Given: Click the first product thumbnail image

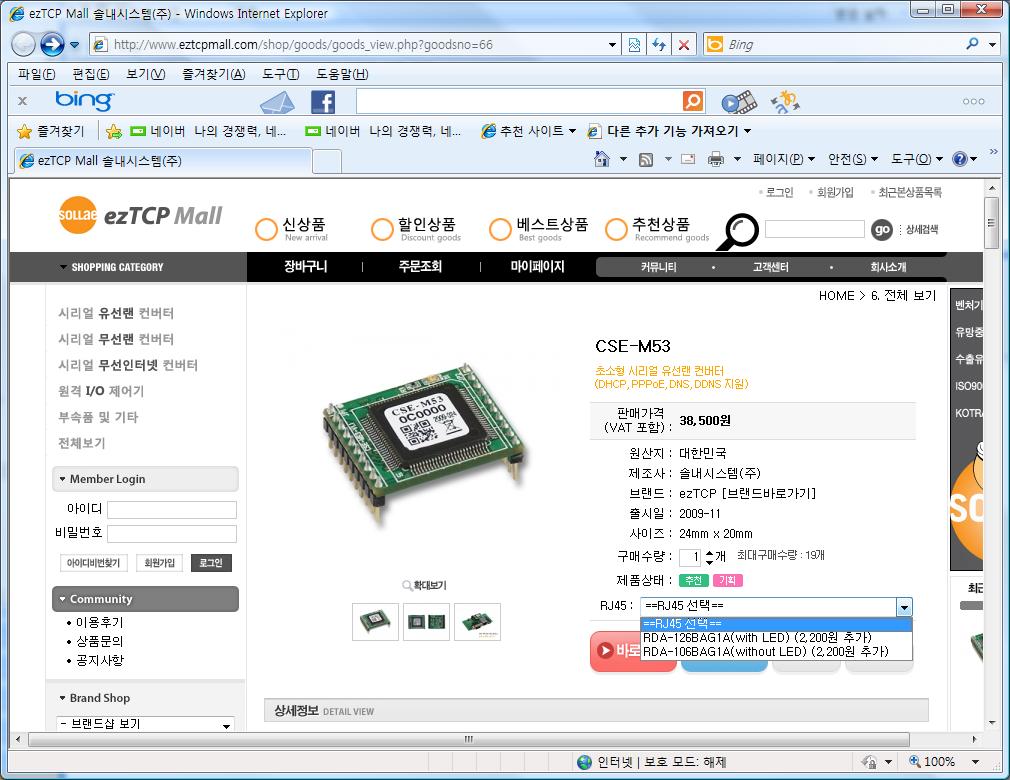Looking at the screenshot, I should point(376,622).
